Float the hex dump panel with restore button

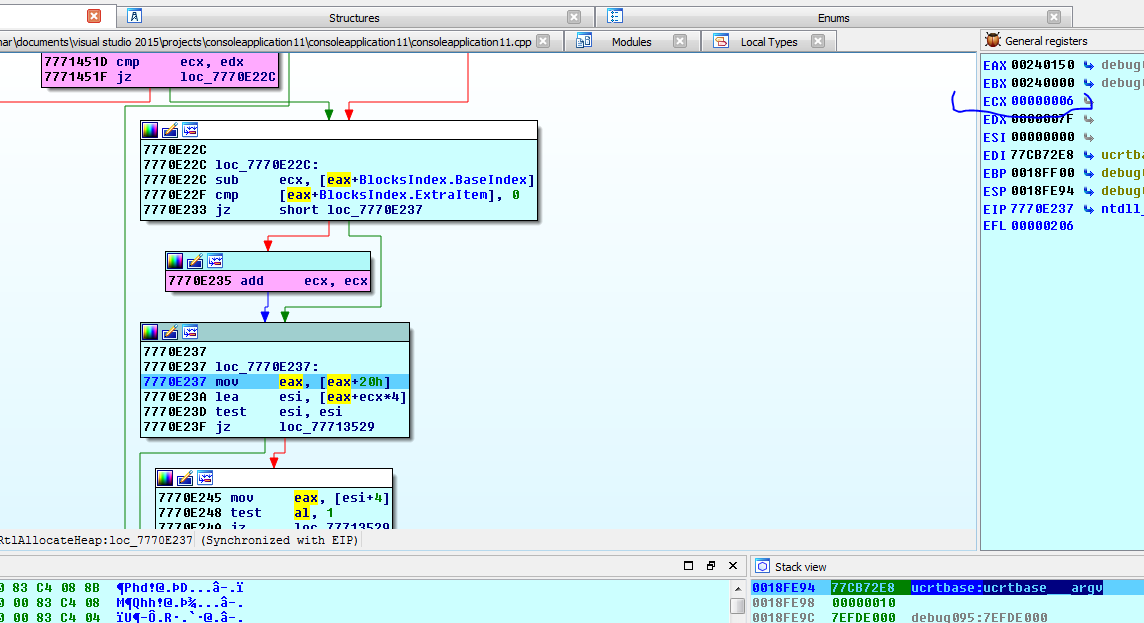click(711, 566)
